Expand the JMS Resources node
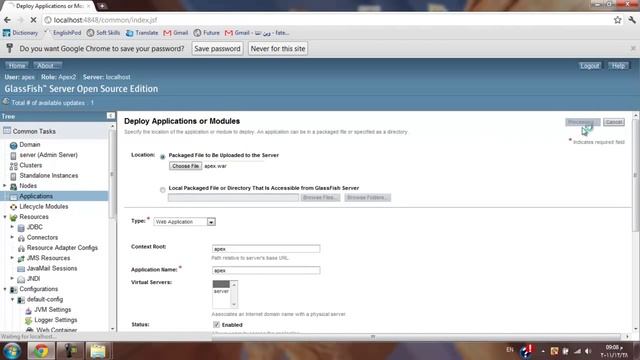Image resolution: width=640 pixels, height=360 pixels. 12,258
